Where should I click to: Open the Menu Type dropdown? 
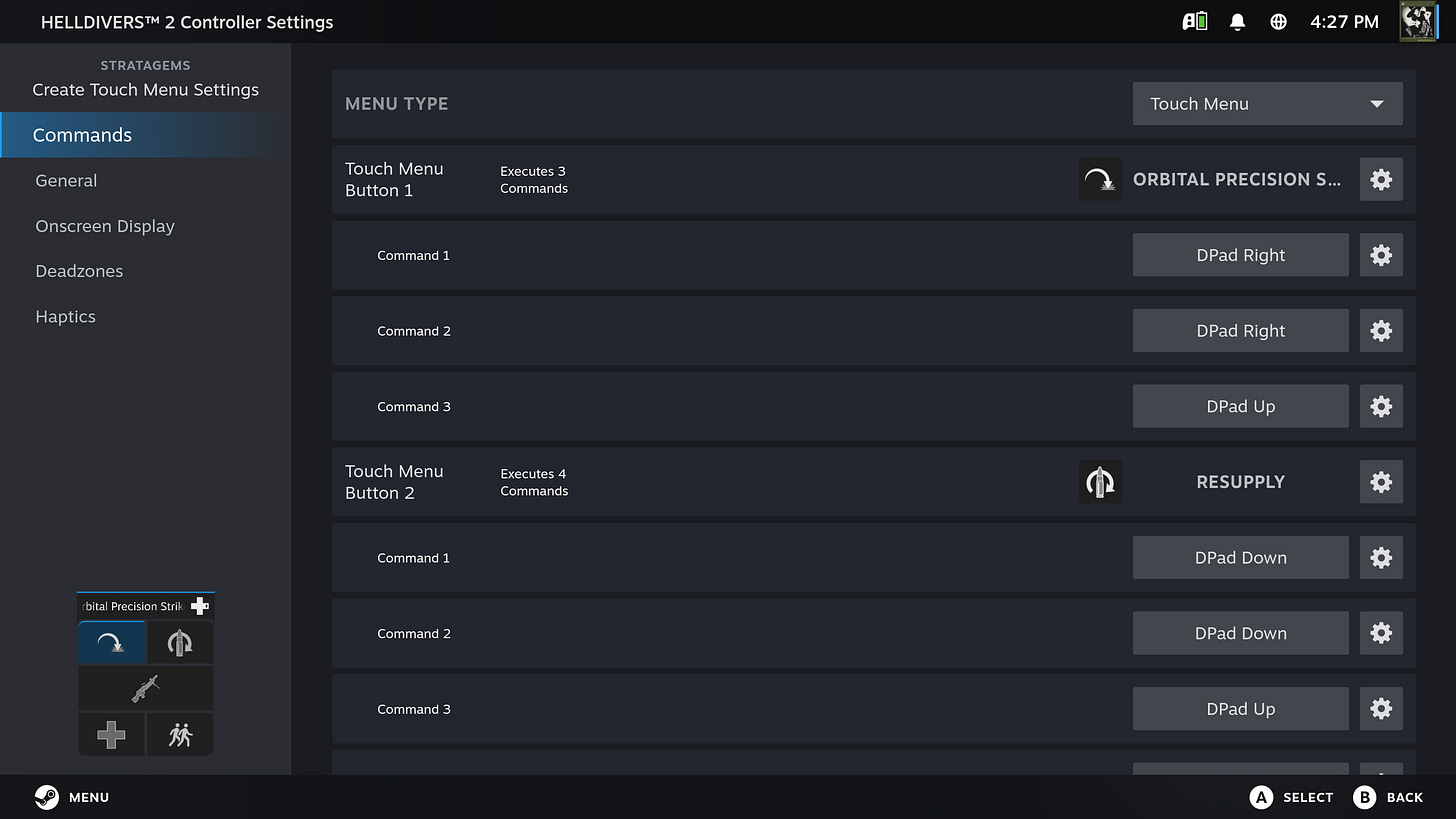(1267, 104)
